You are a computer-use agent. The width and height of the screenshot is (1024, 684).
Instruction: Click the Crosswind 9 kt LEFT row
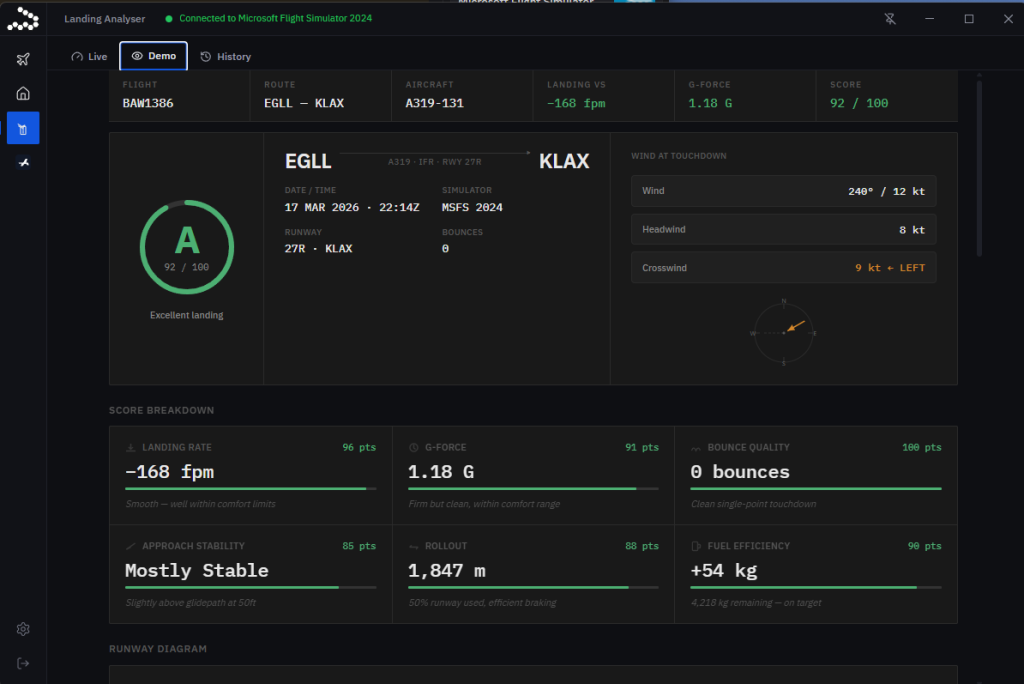click(784, 268)
